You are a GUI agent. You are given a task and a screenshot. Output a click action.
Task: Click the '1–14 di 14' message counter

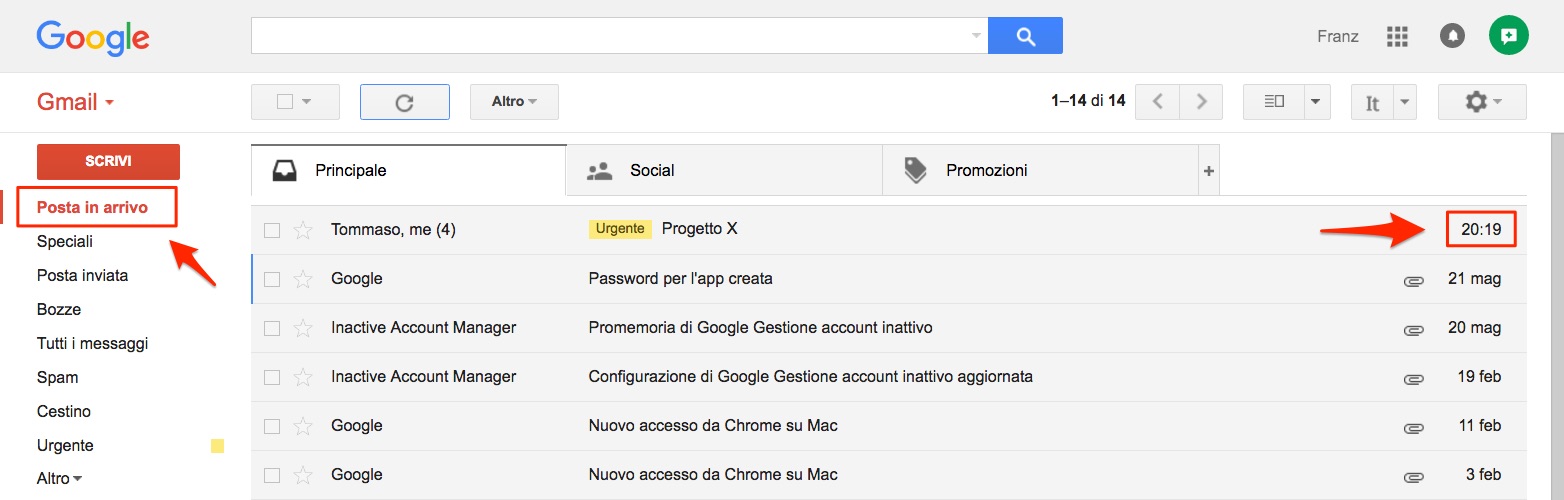(1088, 101)
